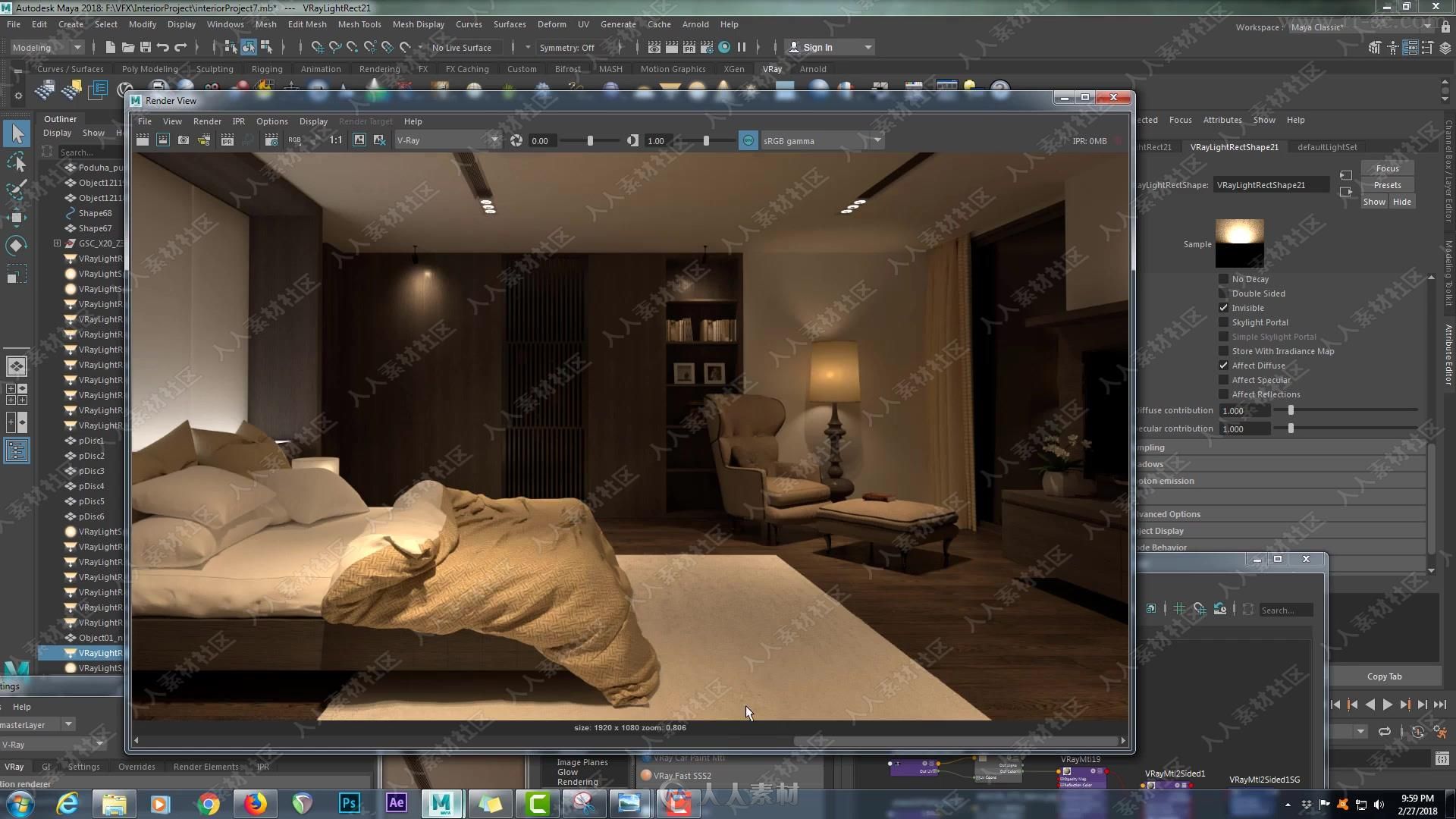
Task: Click the Undo arrow in status line
Action: coord(163,47)
